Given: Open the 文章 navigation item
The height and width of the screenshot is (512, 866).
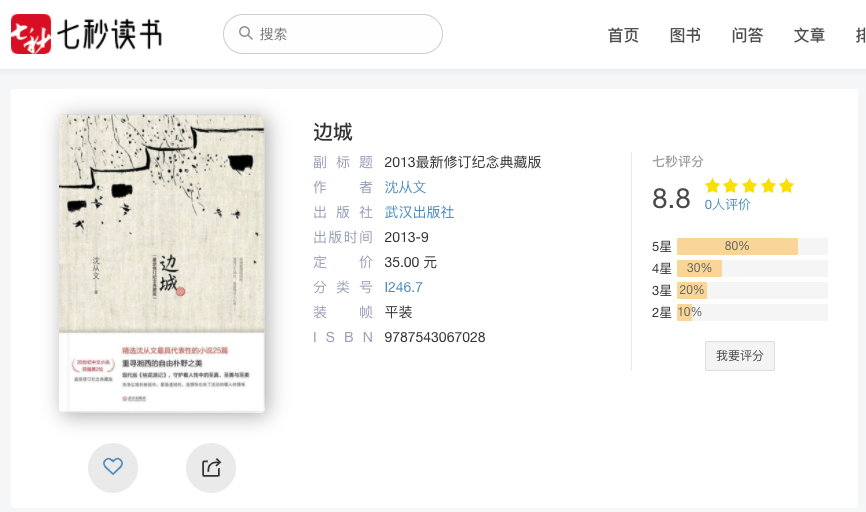Looking at the screenshot, I should 809,35.
